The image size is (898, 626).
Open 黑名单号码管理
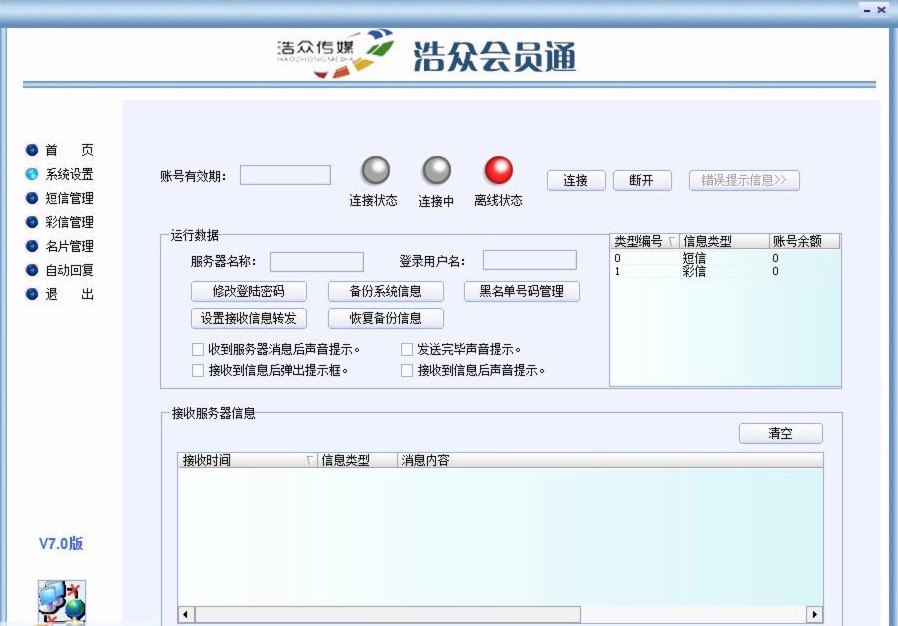pos(522,291)
